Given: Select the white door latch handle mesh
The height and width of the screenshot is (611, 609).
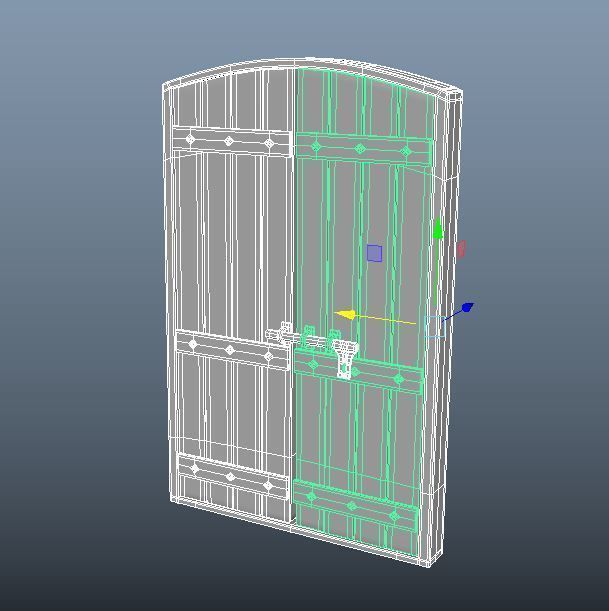Looking at the screenshot, I should tap(345, 358).
